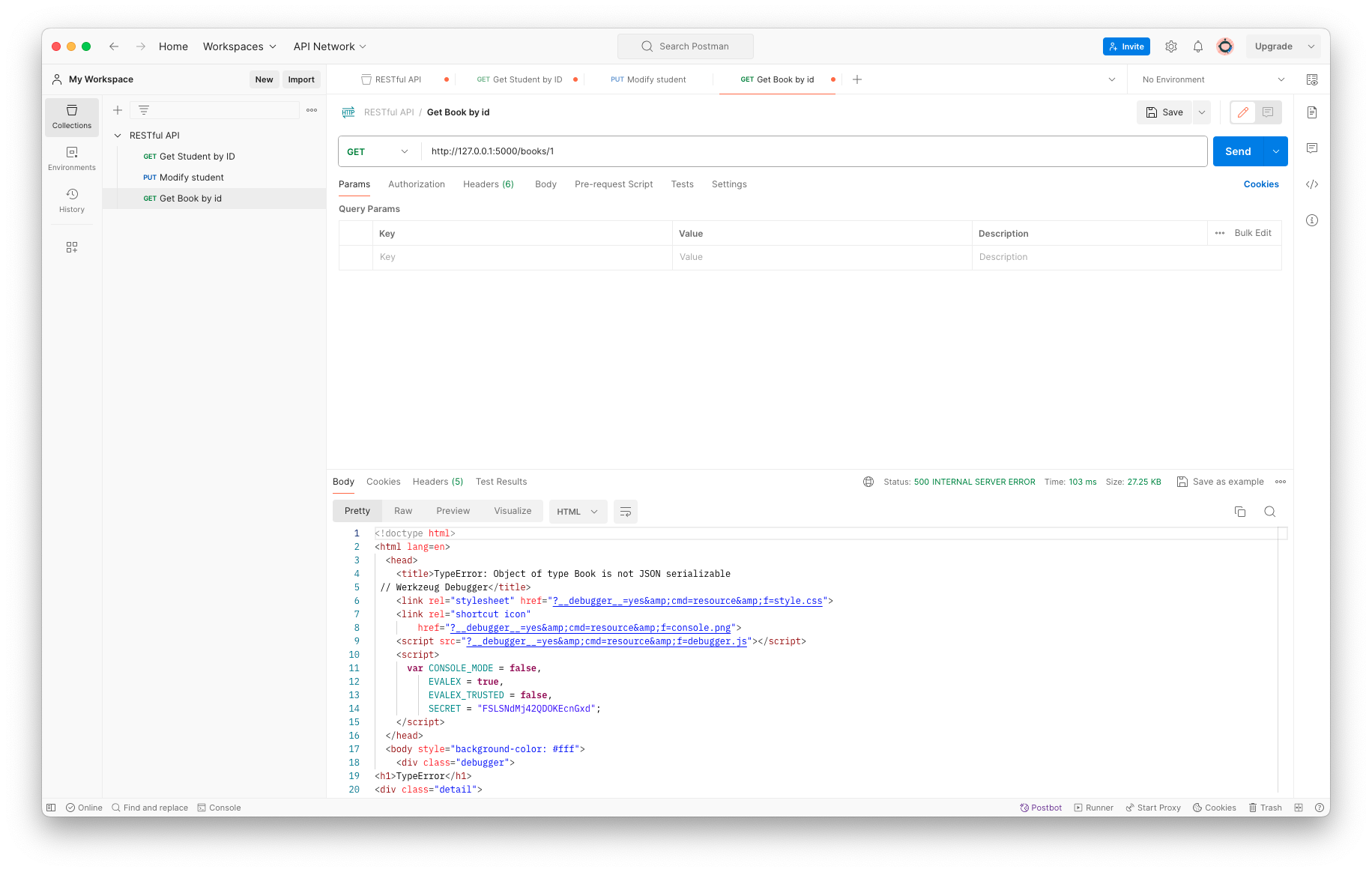This screenshot has height=872, width=1372.
Task: Open Postbot from the status bar
Action: pyautogui.click(x=1041, y=808)
